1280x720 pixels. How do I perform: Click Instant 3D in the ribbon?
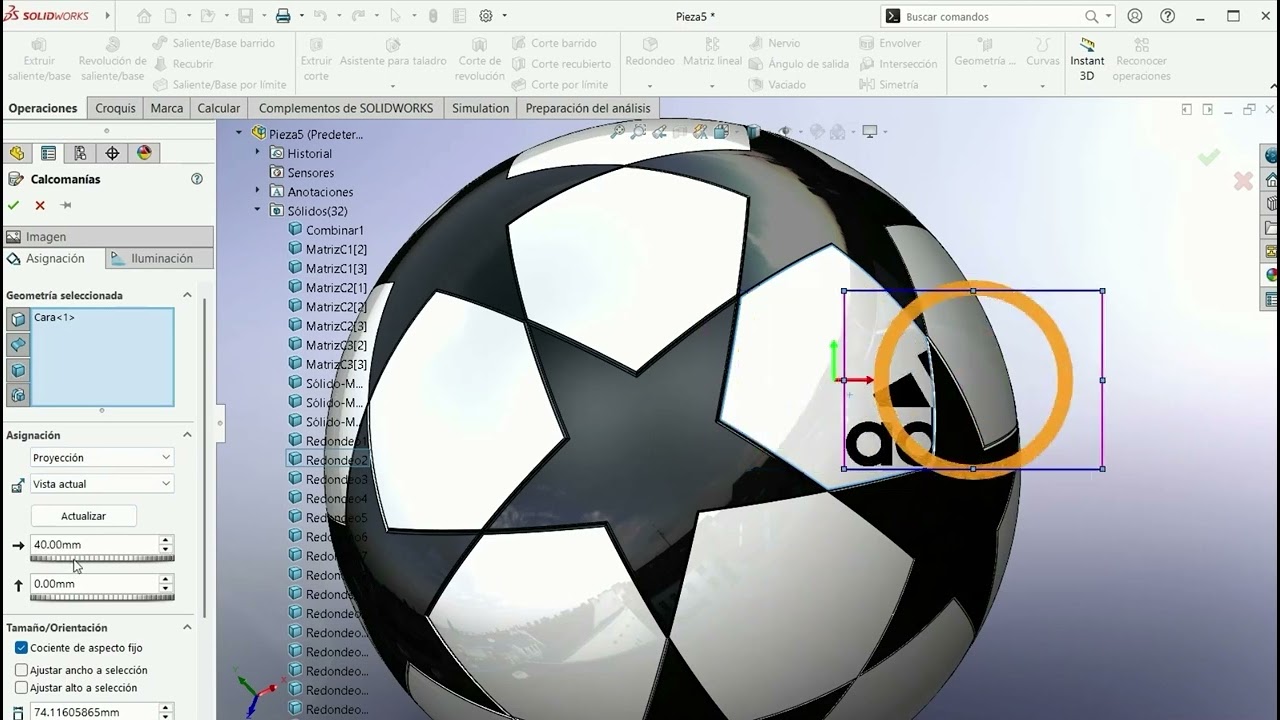[1087, 60]
